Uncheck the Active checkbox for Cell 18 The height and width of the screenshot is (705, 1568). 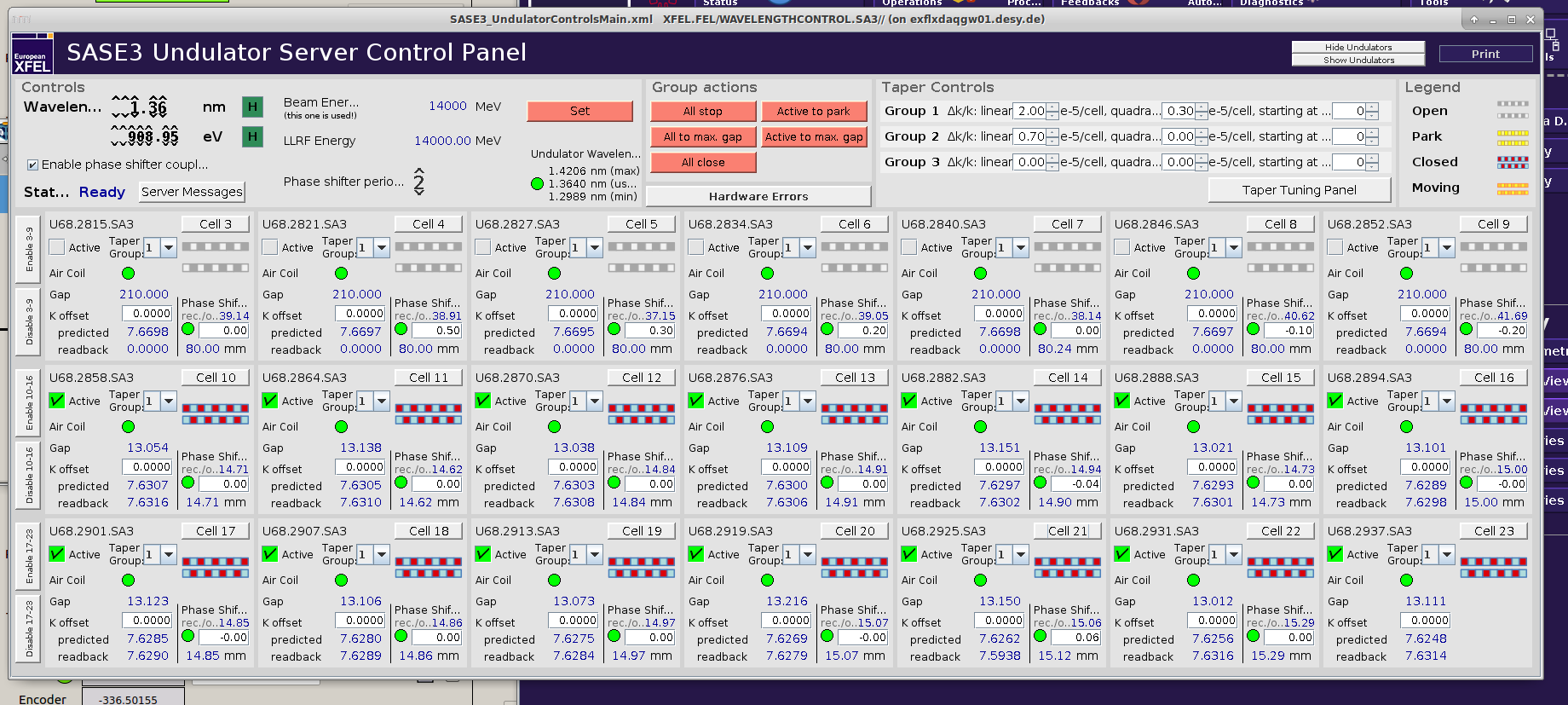[270, 554]
